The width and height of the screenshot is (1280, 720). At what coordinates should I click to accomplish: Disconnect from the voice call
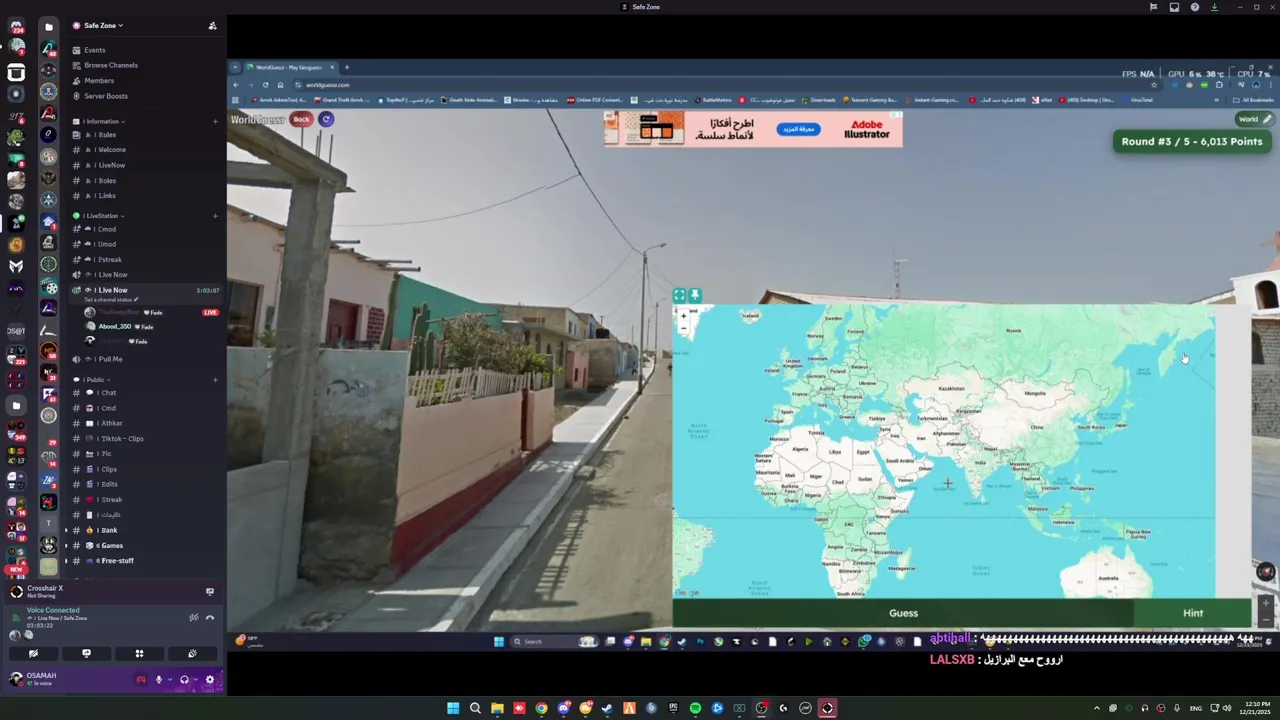[209, 617]
